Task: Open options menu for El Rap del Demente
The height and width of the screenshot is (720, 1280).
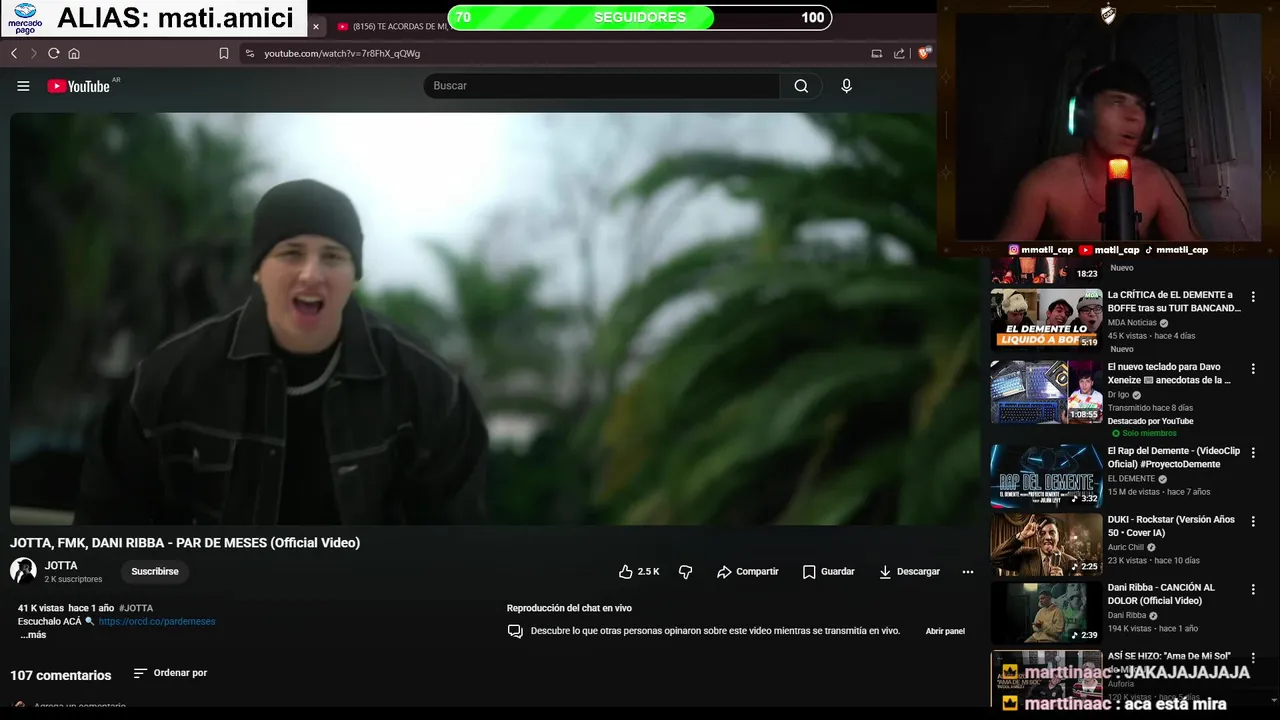Action: (1253, 453)
